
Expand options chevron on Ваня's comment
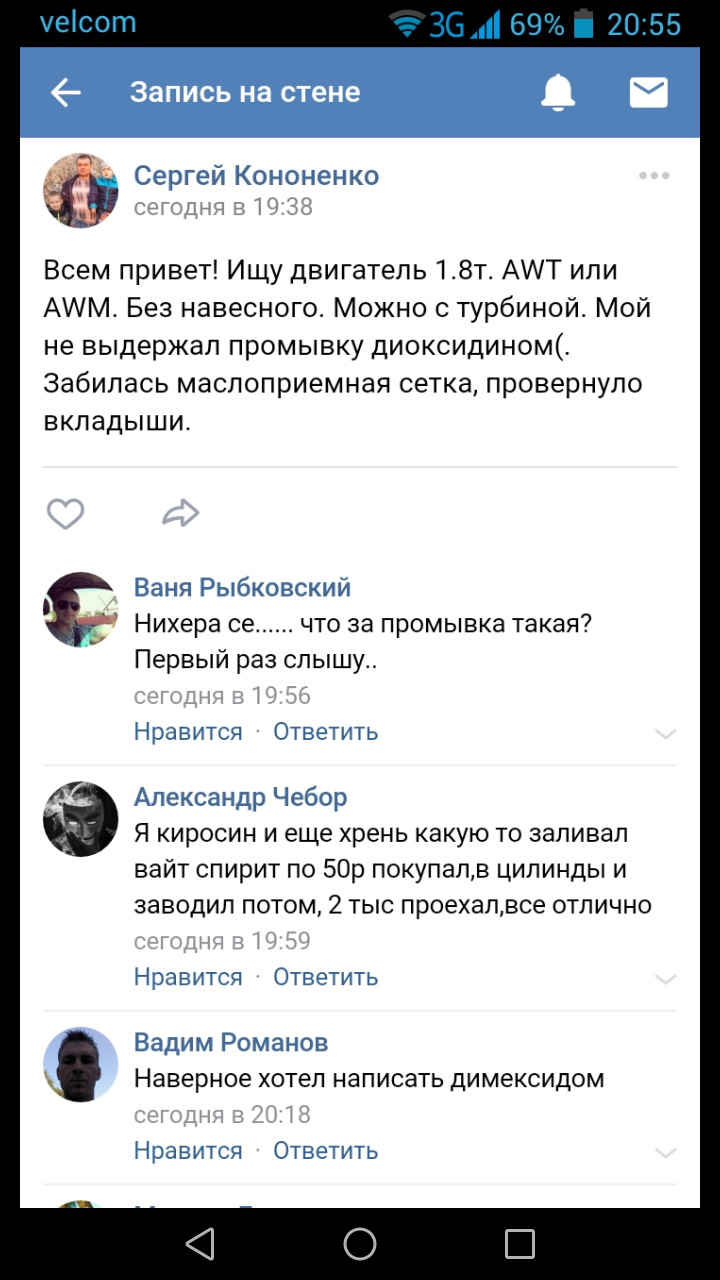(x=665, y=734)
